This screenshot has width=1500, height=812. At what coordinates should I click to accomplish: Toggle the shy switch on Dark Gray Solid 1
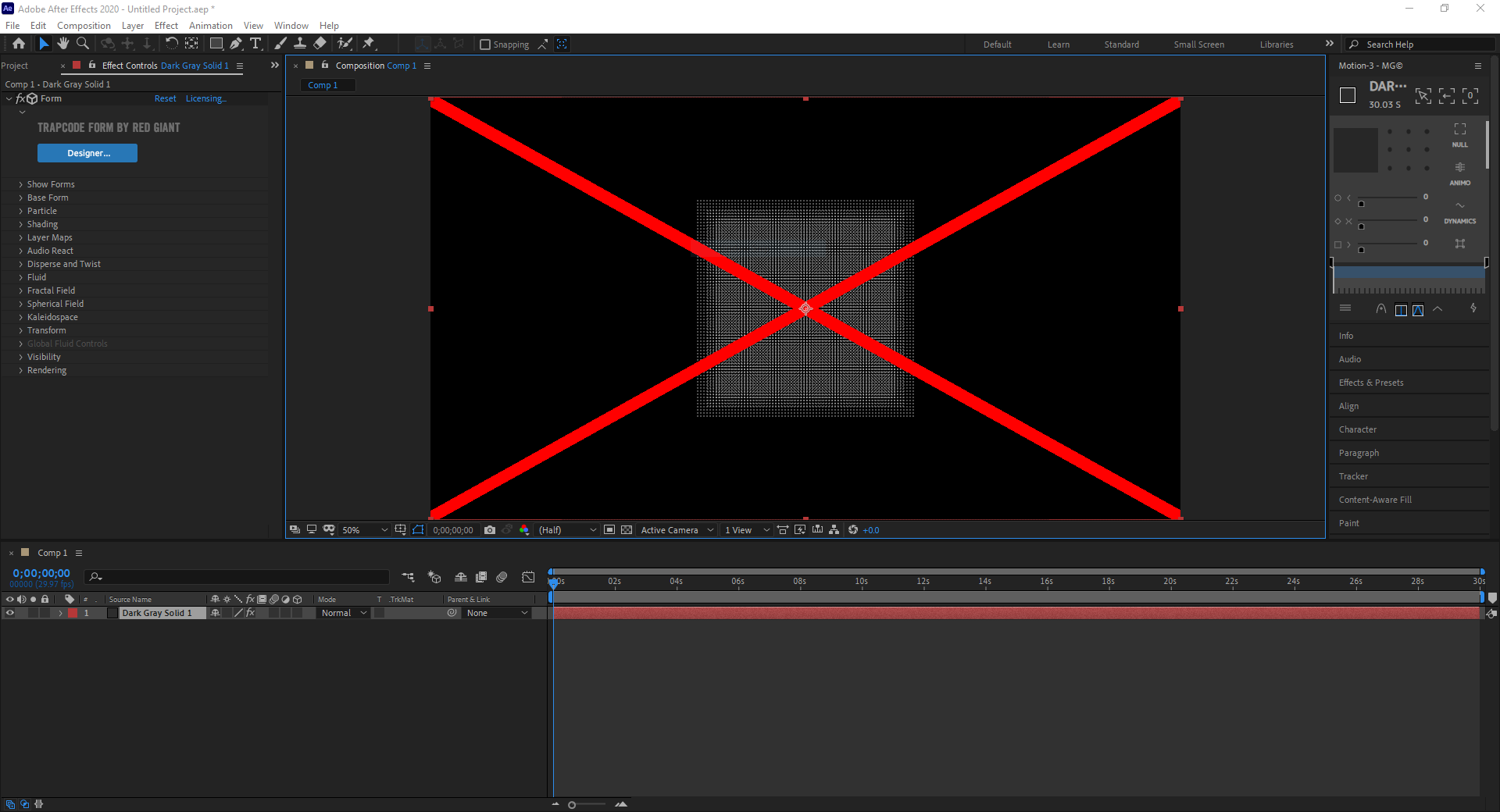[216, 613]
